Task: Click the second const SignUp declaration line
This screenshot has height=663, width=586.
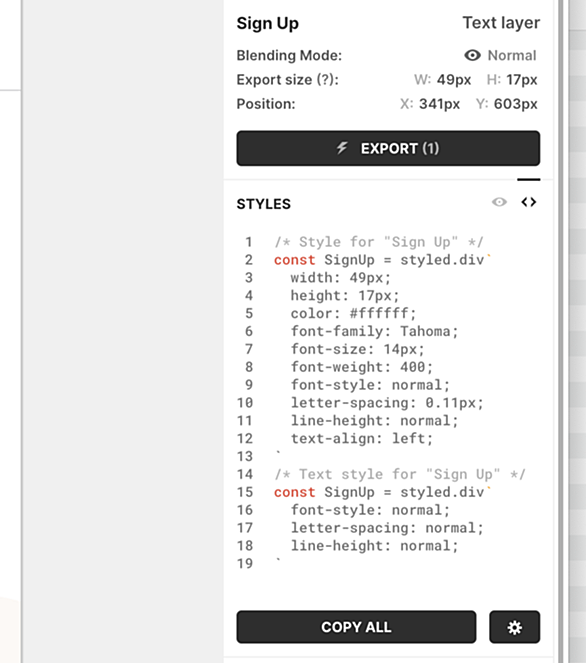Action: (x=383, y=492)
